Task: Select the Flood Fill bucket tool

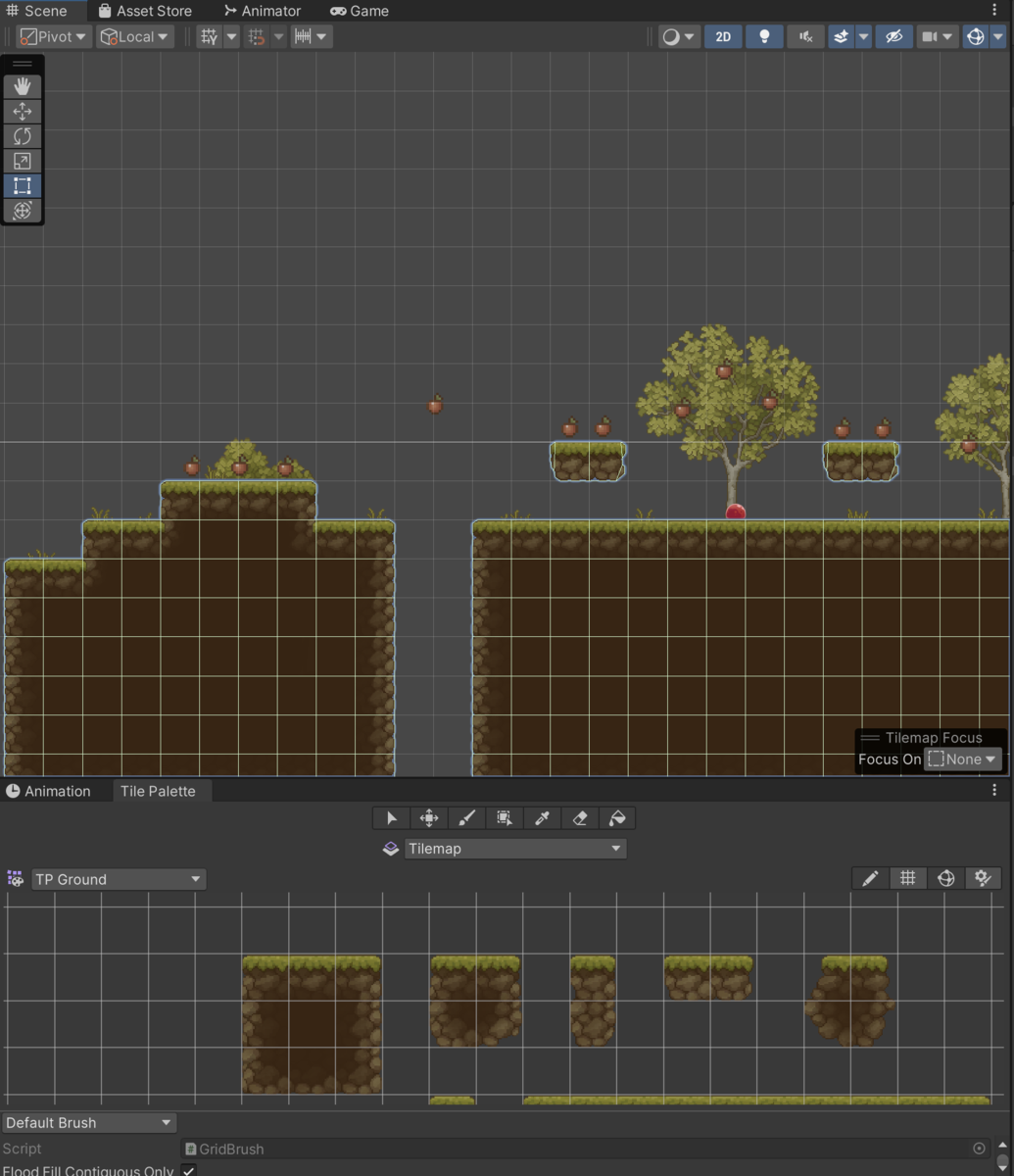Action: (x=617, y=818)
